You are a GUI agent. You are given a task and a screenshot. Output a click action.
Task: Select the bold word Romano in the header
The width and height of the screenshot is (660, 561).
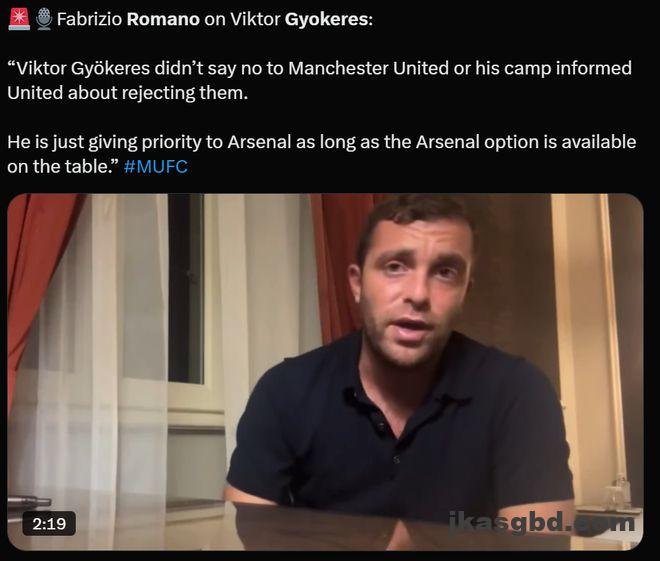[x=163, y=19]
